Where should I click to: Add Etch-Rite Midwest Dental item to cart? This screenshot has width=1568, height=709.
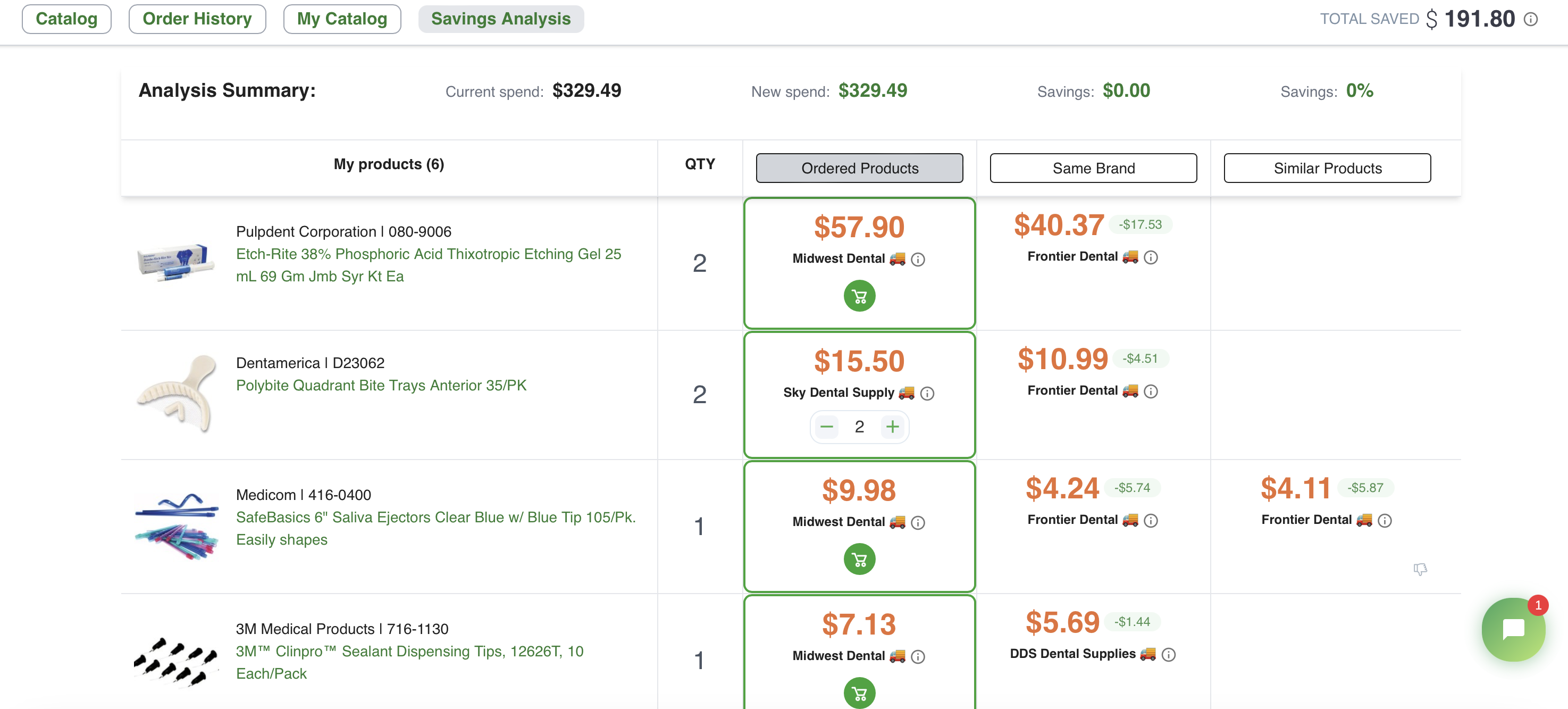(859, 296)
